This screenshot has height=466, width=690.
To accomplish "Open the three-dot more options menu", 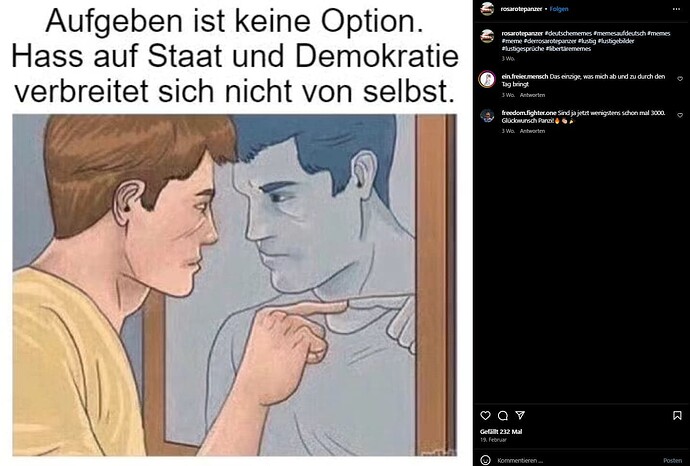I will [676, 9].
